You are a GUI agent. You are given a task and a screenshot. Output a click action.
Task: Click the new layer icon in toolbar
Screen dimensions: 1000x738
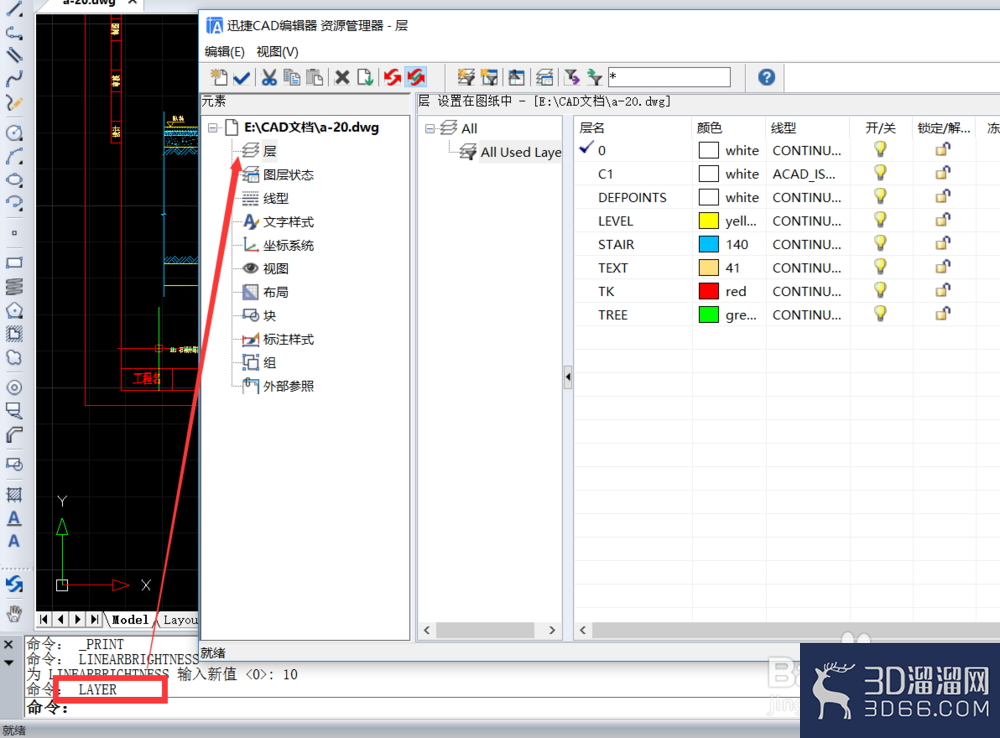click(x=219, y=78)
